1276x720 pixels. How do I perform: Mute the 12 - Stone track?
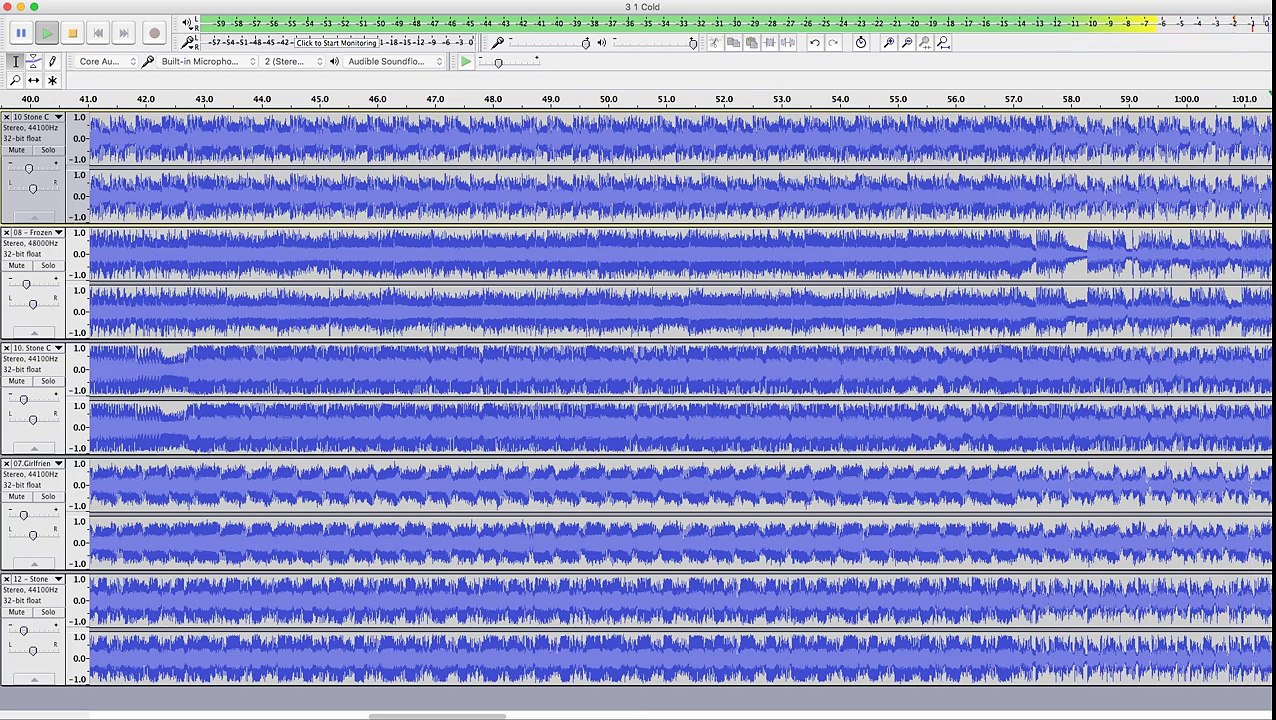point(17,612)
